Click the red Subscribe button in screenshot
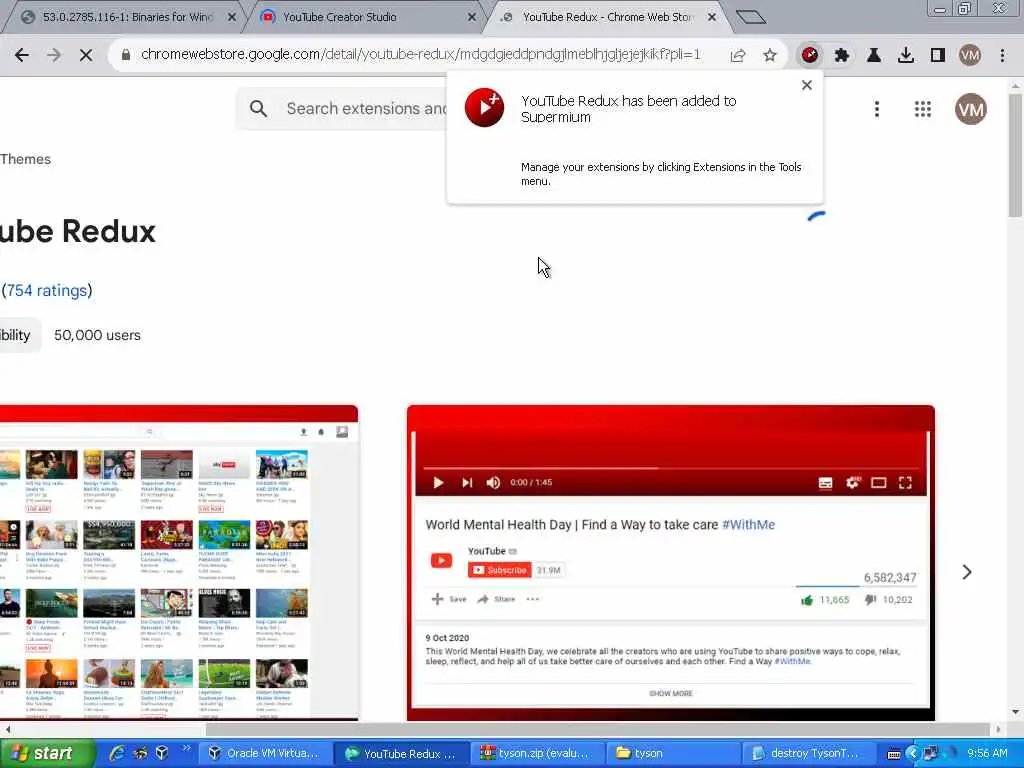The image size is (1024, 768). [x=500, y=570]
